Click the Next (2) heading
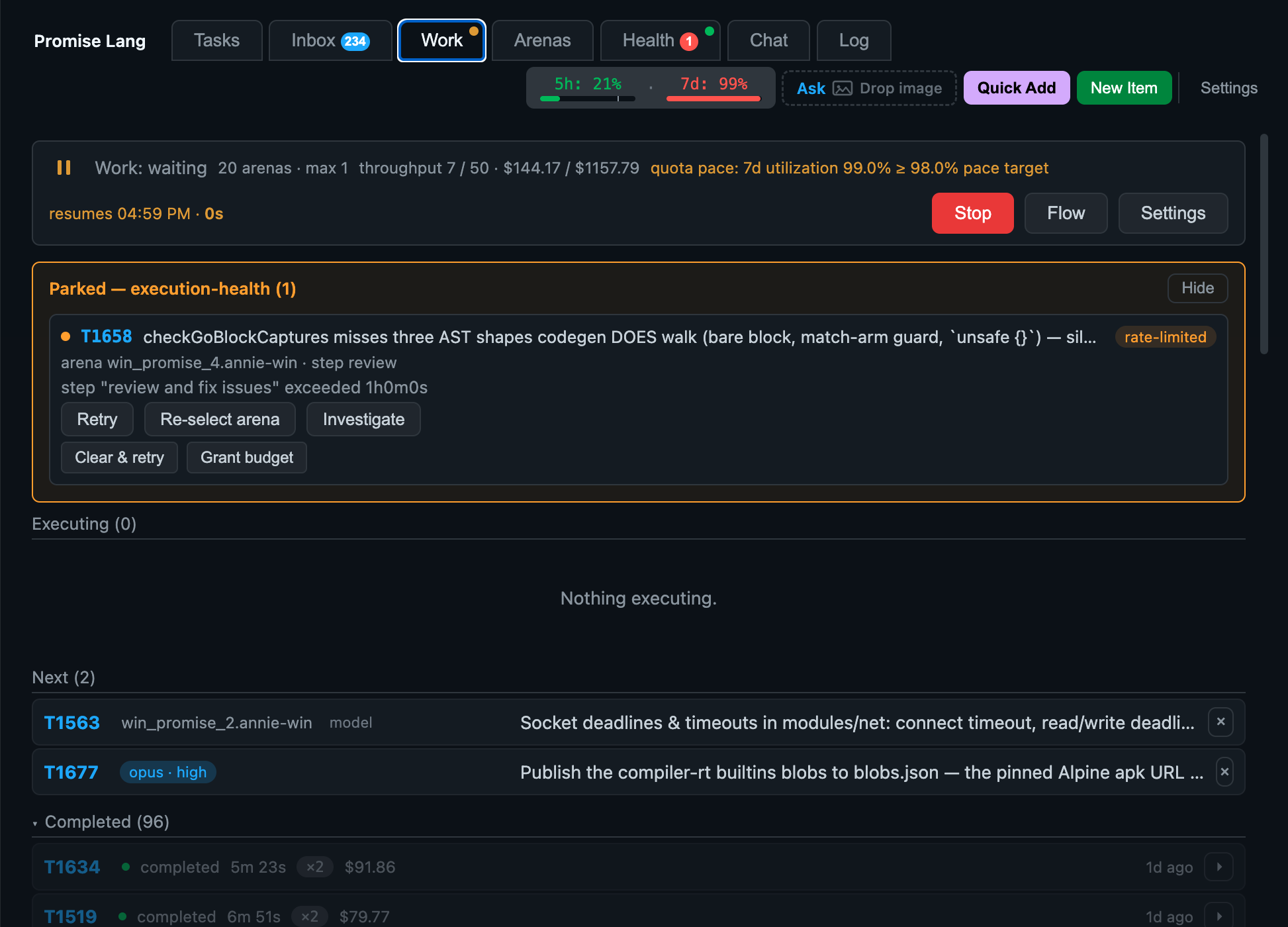1288x927 pixels. [x=64, y=677]
